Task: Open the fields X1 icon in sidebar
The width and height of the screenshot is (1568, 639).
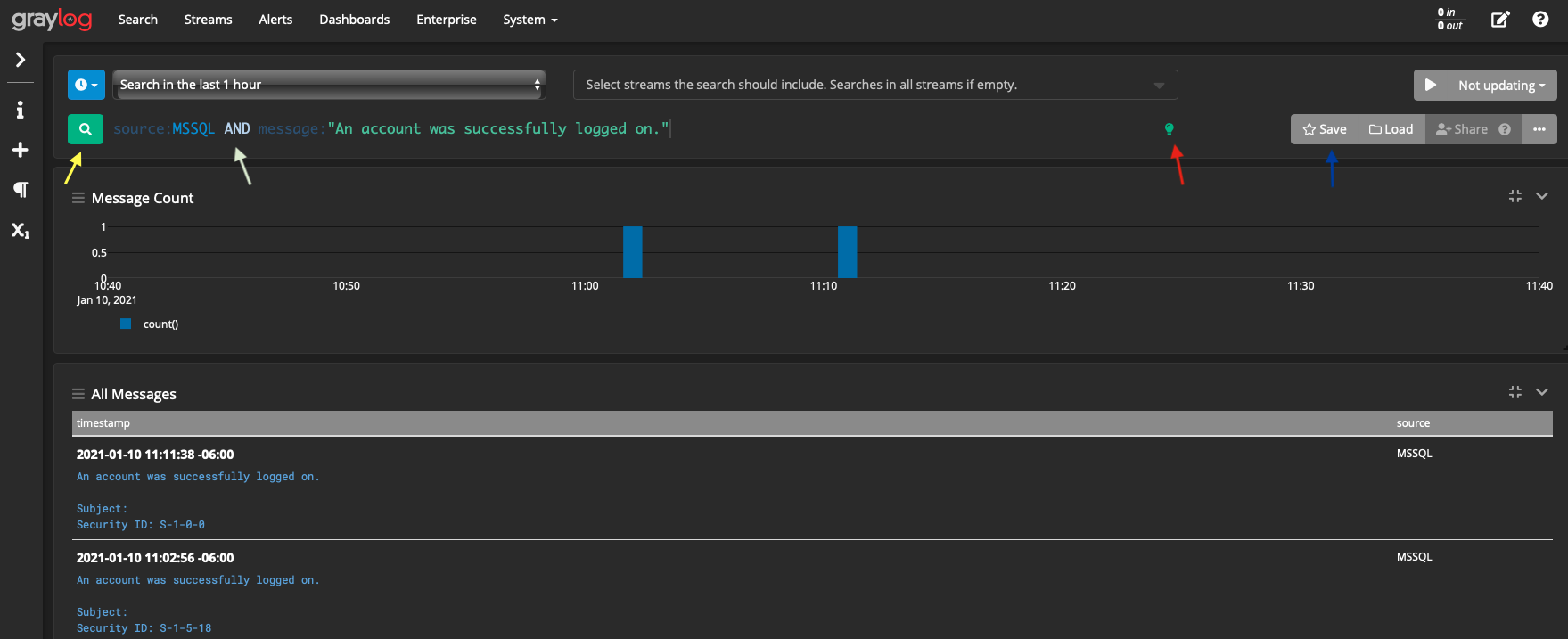Action: click(x=21, y=231)
